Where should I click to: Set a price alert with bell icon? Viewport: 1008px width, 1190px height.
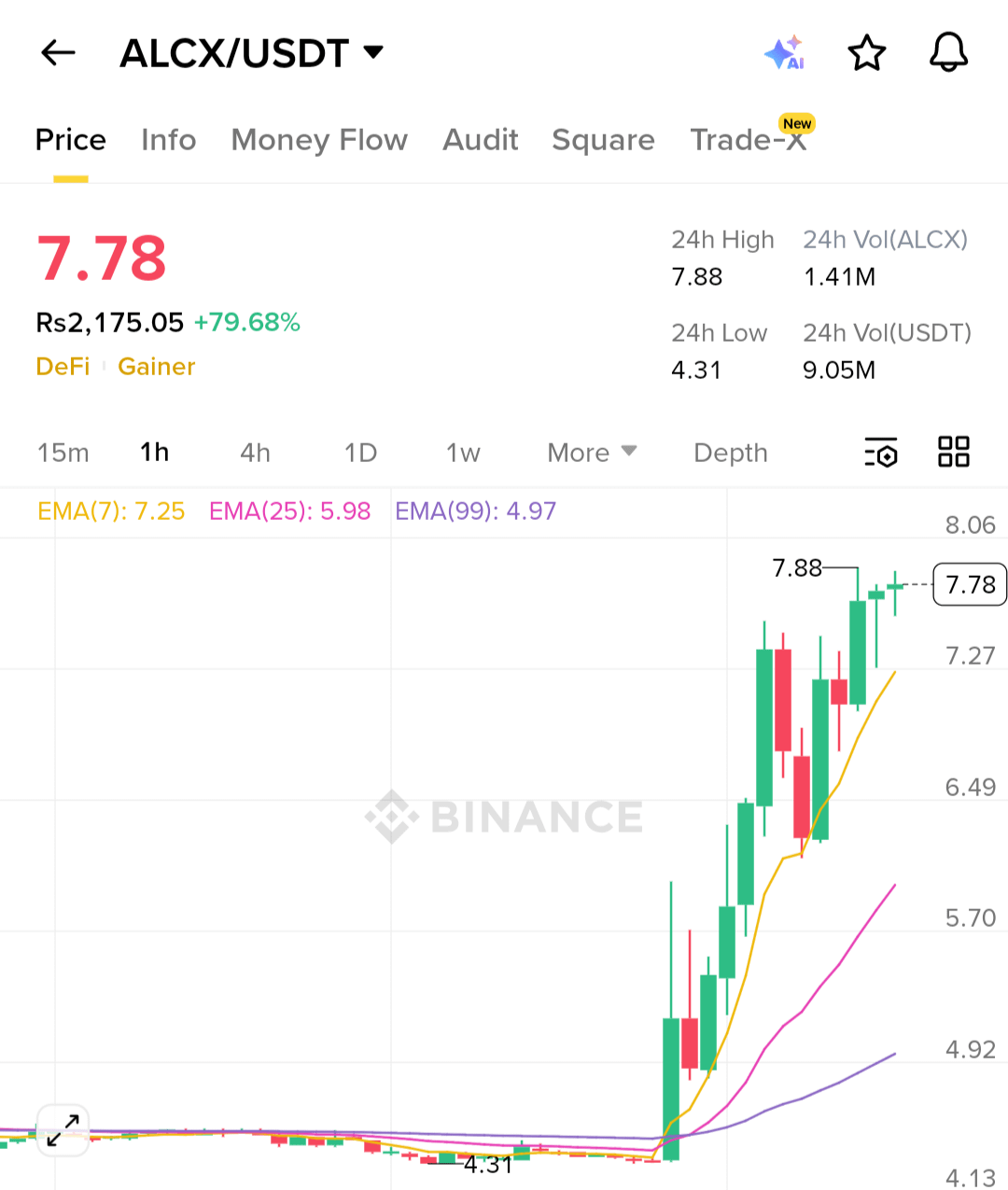point(948,52)
